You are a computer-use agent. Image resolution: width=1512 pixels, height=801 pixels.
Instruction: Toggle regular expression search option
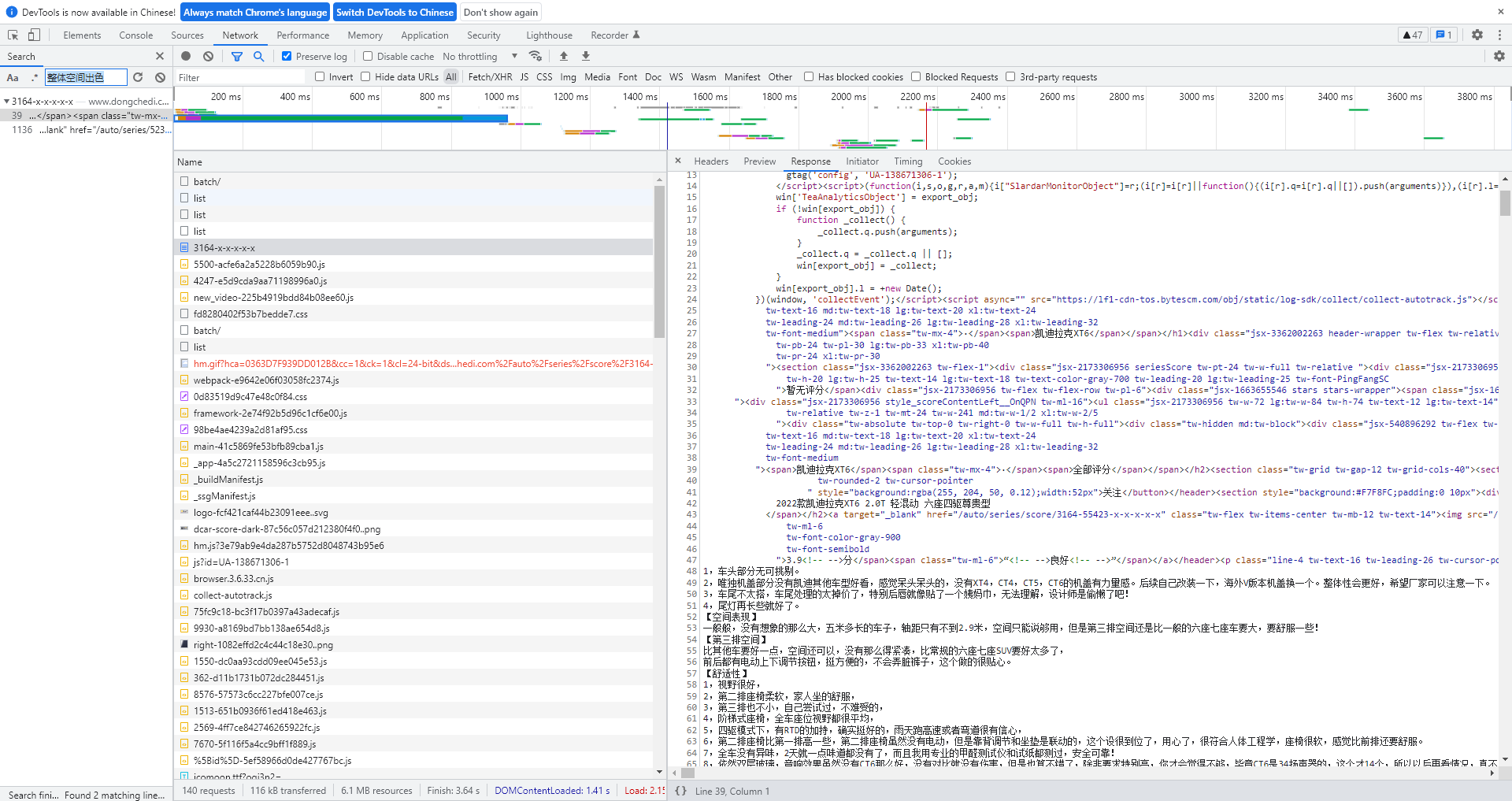pyautogui.click(x=34, y=77)
